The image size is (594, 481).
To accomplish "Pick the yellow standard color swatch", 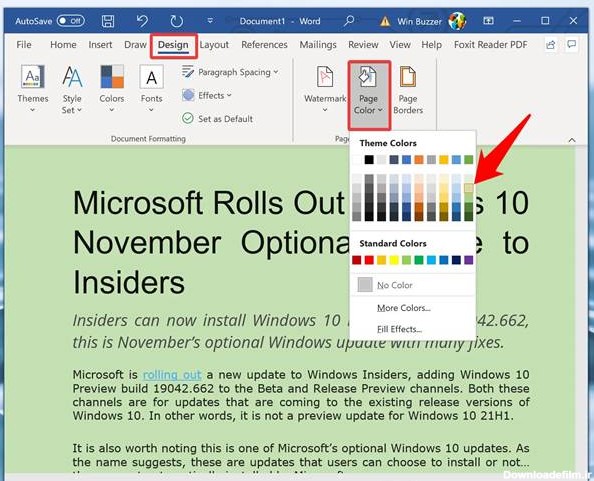I will pos(394,260).
